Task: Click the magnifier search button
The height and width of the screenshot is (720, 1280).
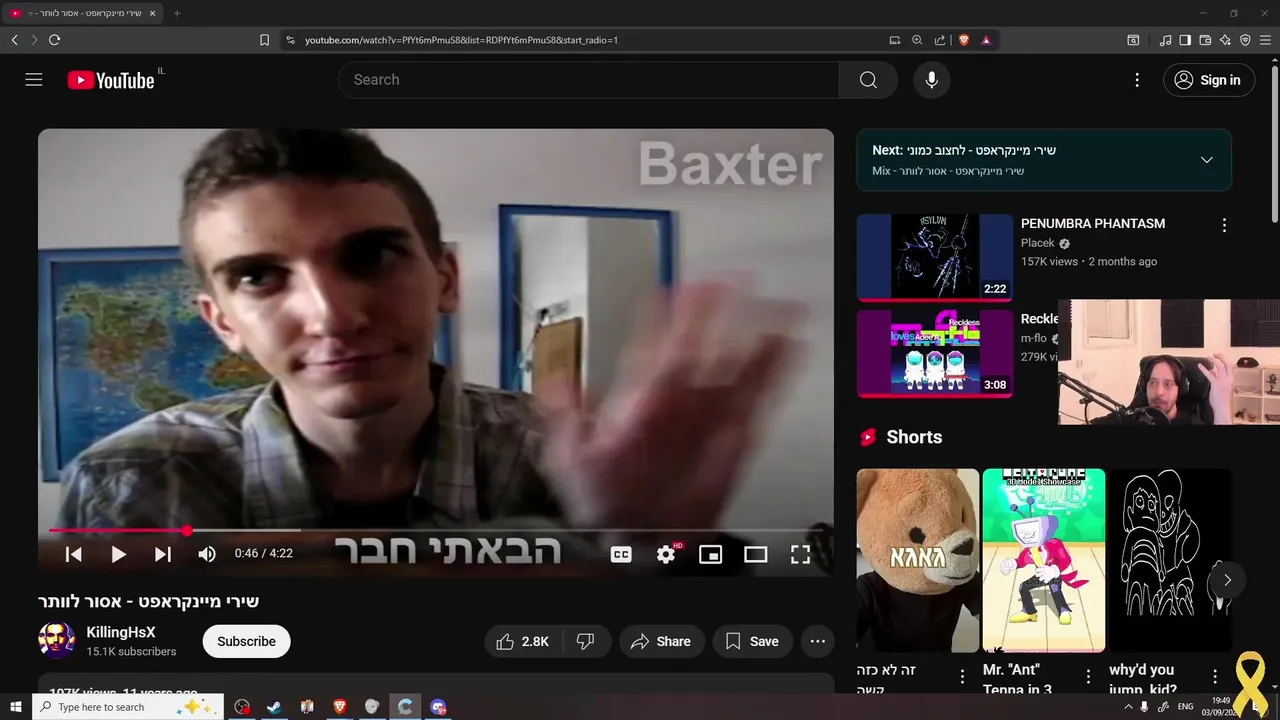Action: [x=868, y=80]
